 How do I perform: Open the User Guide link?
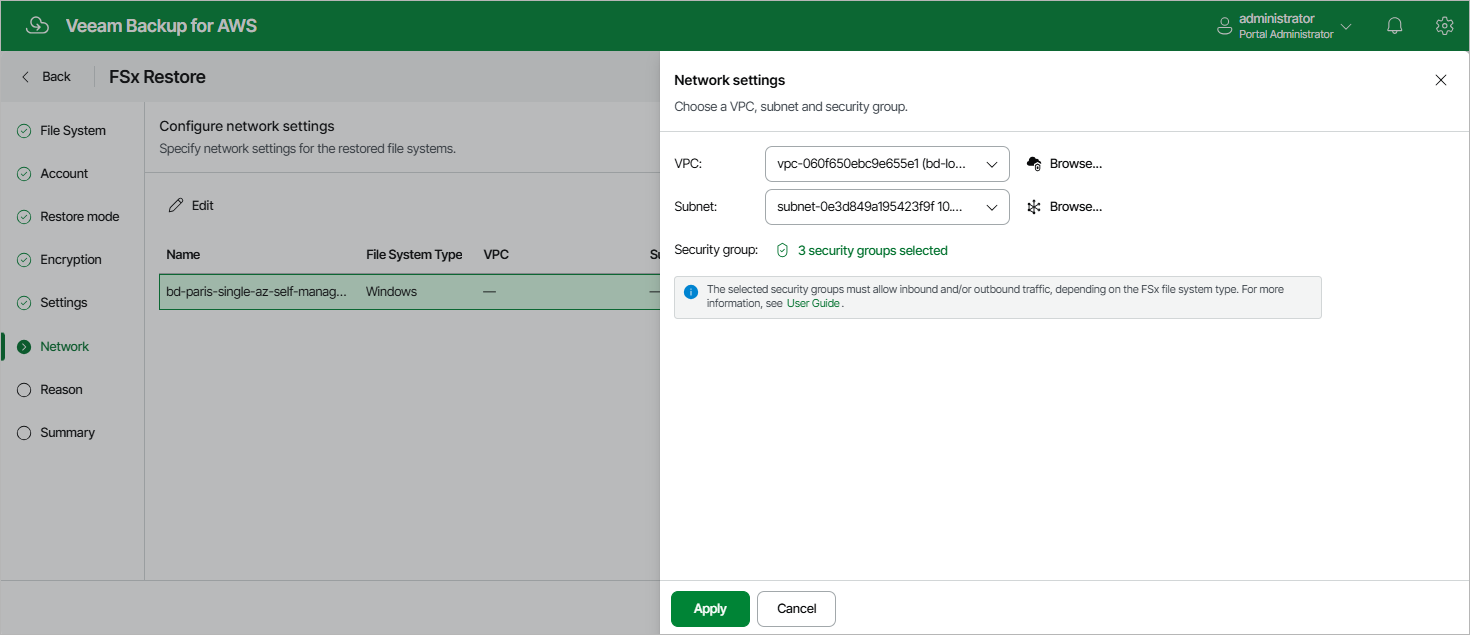813,303
